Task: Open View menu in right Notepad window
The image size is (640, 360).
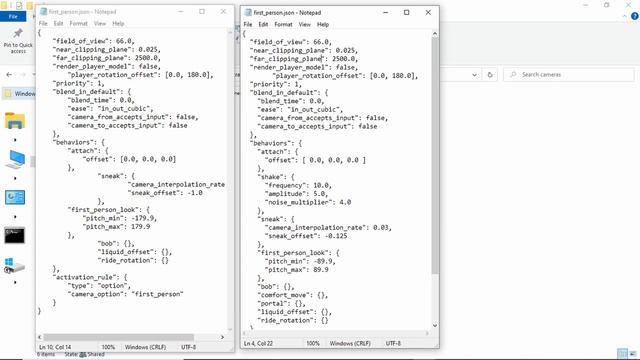Action: (304, 24)
